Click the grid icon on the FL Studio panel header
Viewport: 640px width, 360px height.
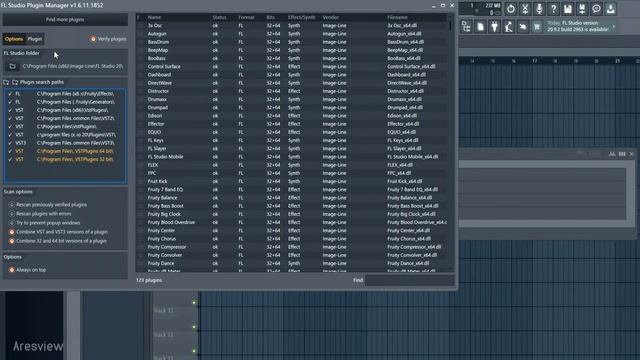pos(611,154)
